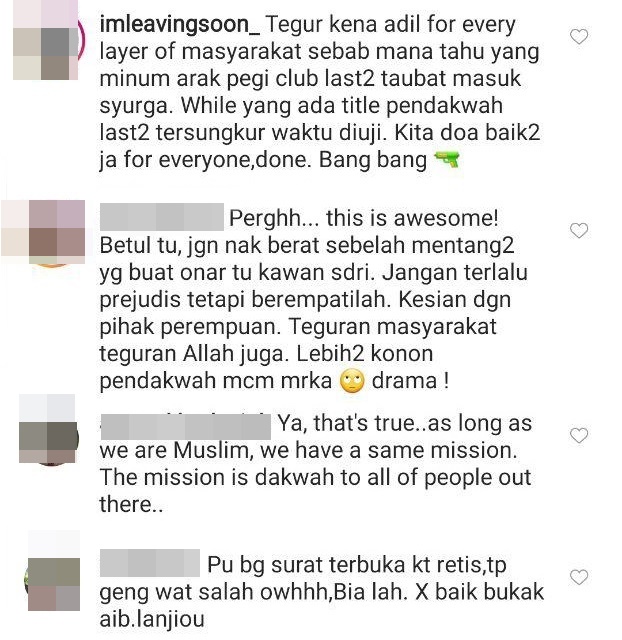This screenshot has width=622, height=640.
Task: Tap heart beside "Perghh... this is awesome!" comment
Action: [578, 231]
